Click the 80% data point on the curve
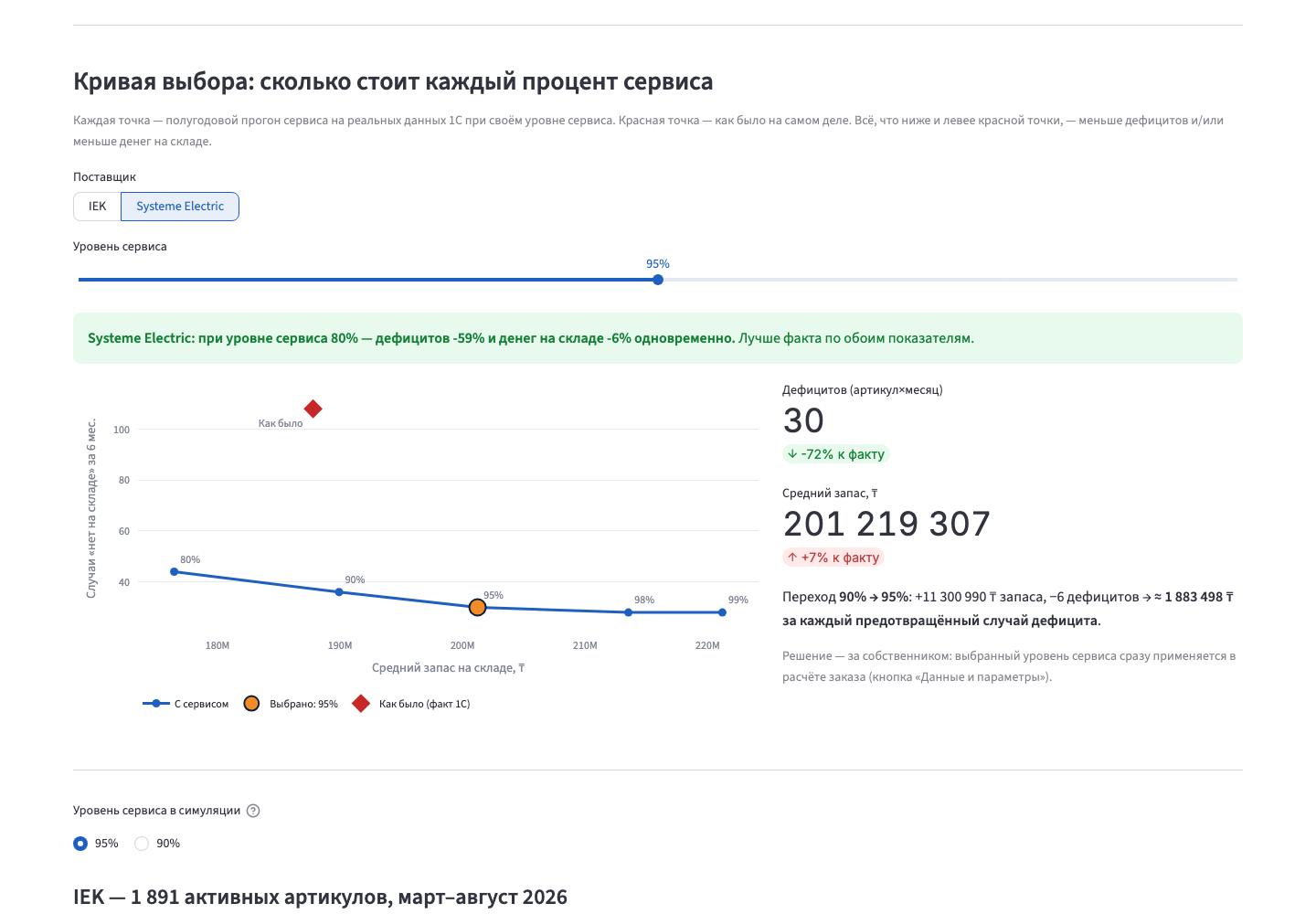The height and width of the screenshot is (914, 1316). (175, 572)
